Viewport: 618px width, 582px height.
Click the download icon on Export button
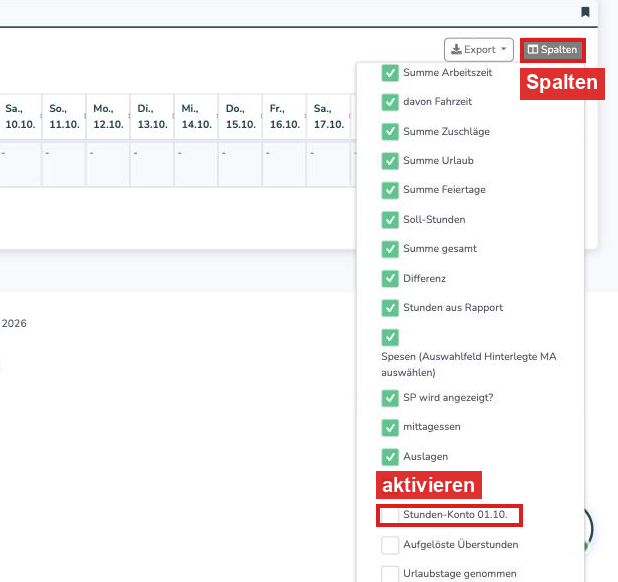(456, 50)
